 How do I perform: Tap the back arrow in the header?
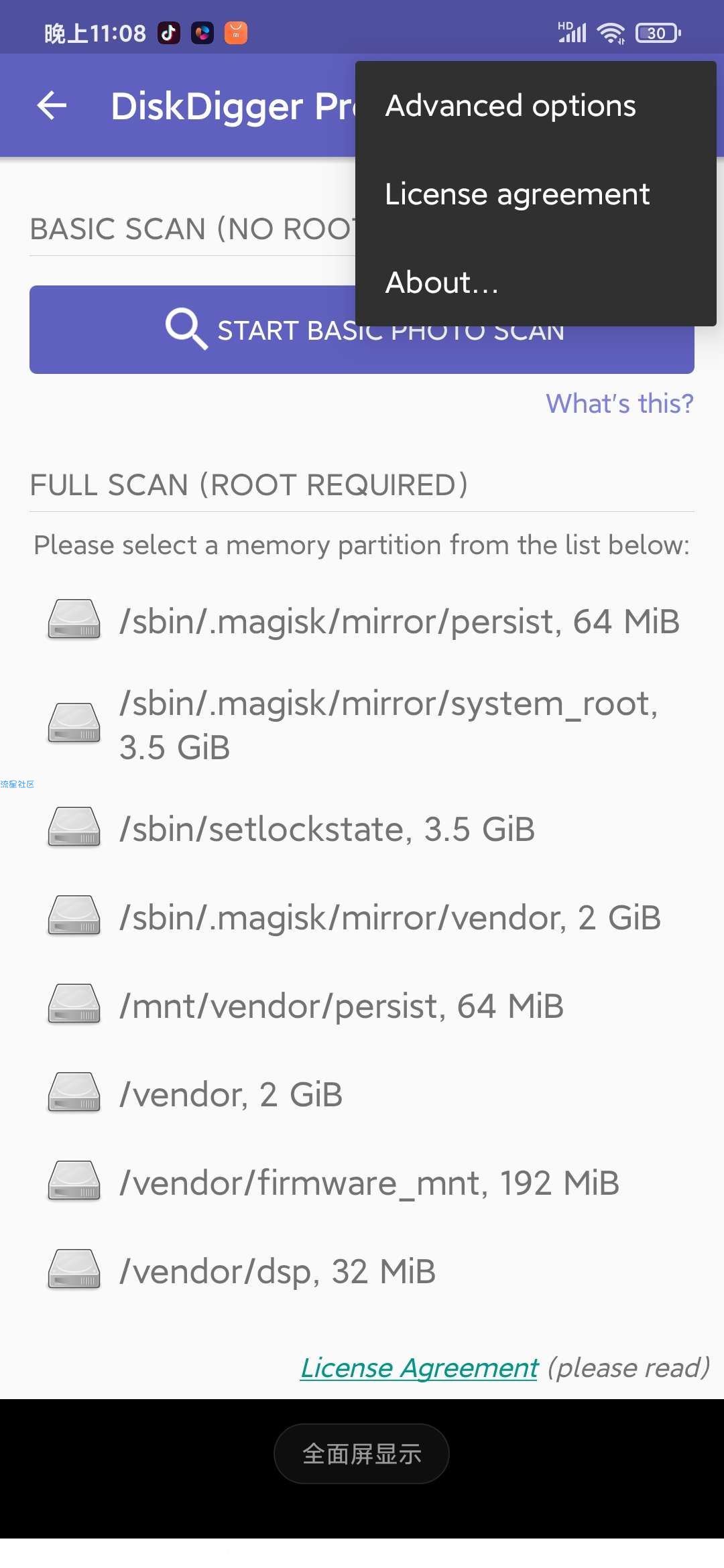52,105
